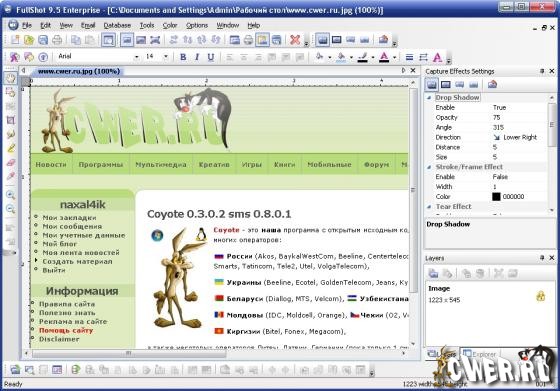
Task: Open line color dropdown arrow
Action: click(x=373, y=57)
